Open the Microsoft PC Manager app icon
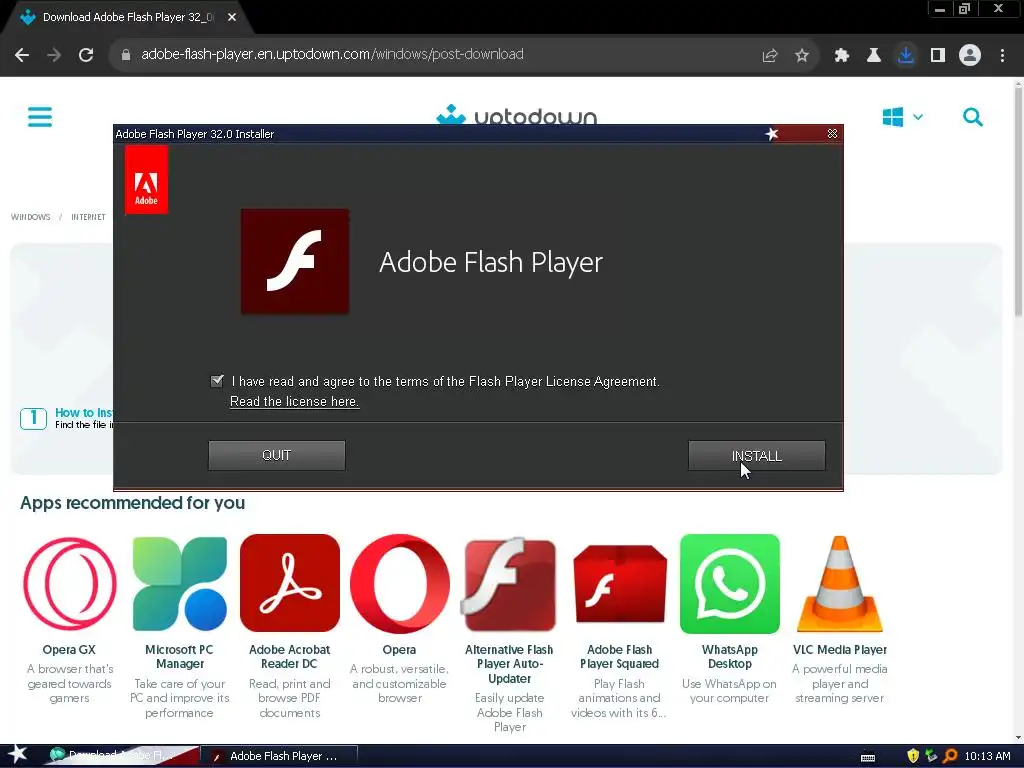The height and width of the screenshot is (768, 1024). (x=180, y=583)
